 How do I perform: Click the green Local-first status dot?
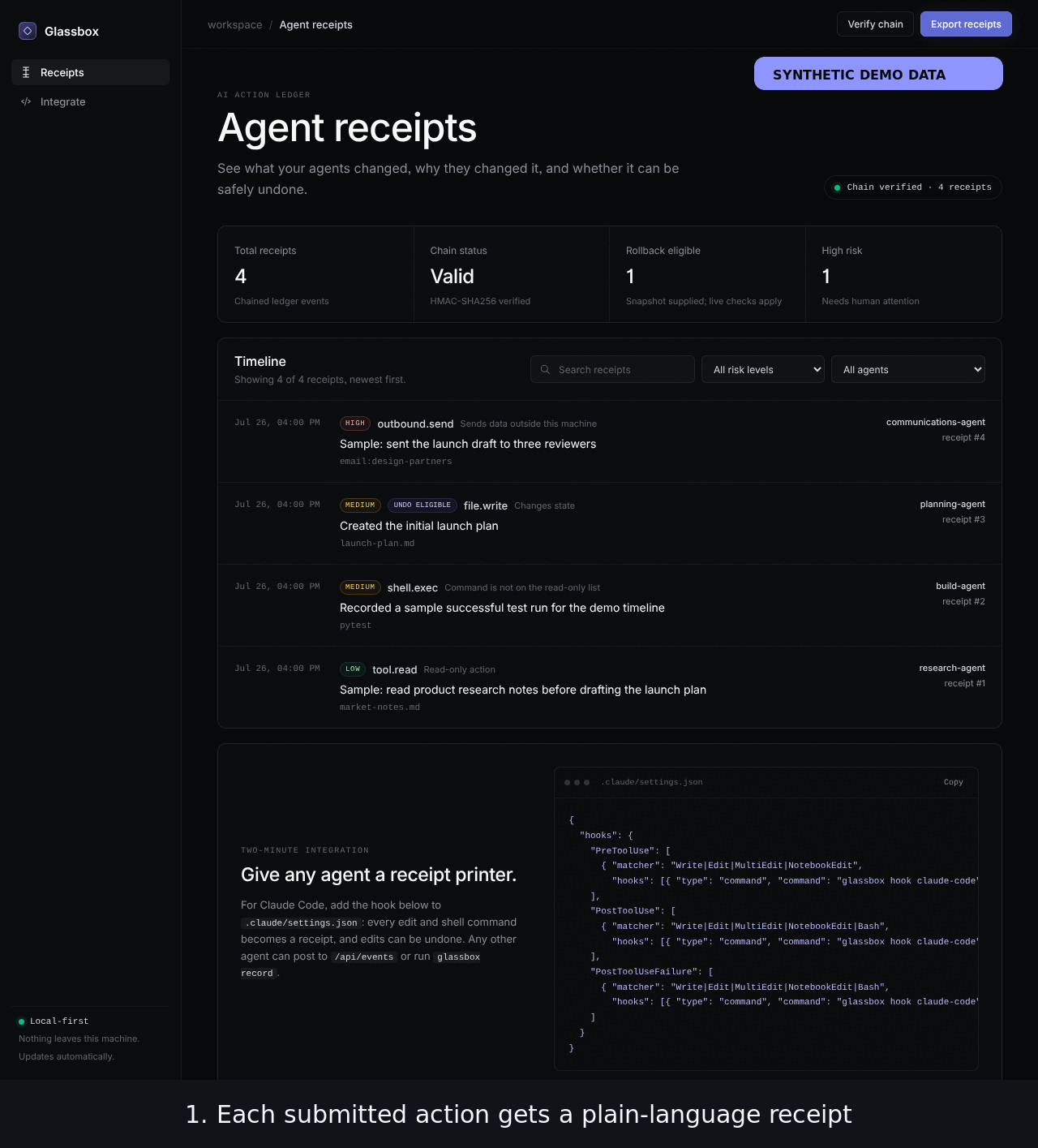[x=22, y=1021]
